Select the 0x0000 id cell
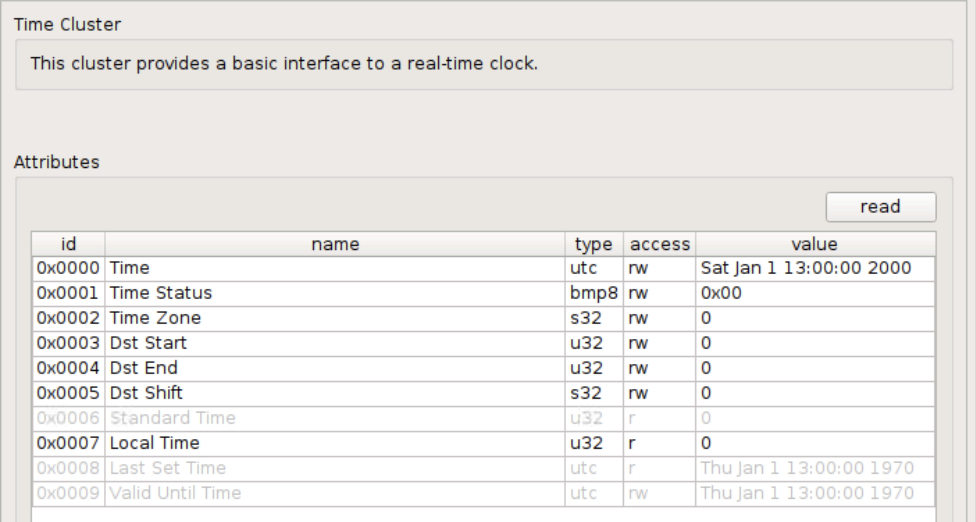 [68, 268]
